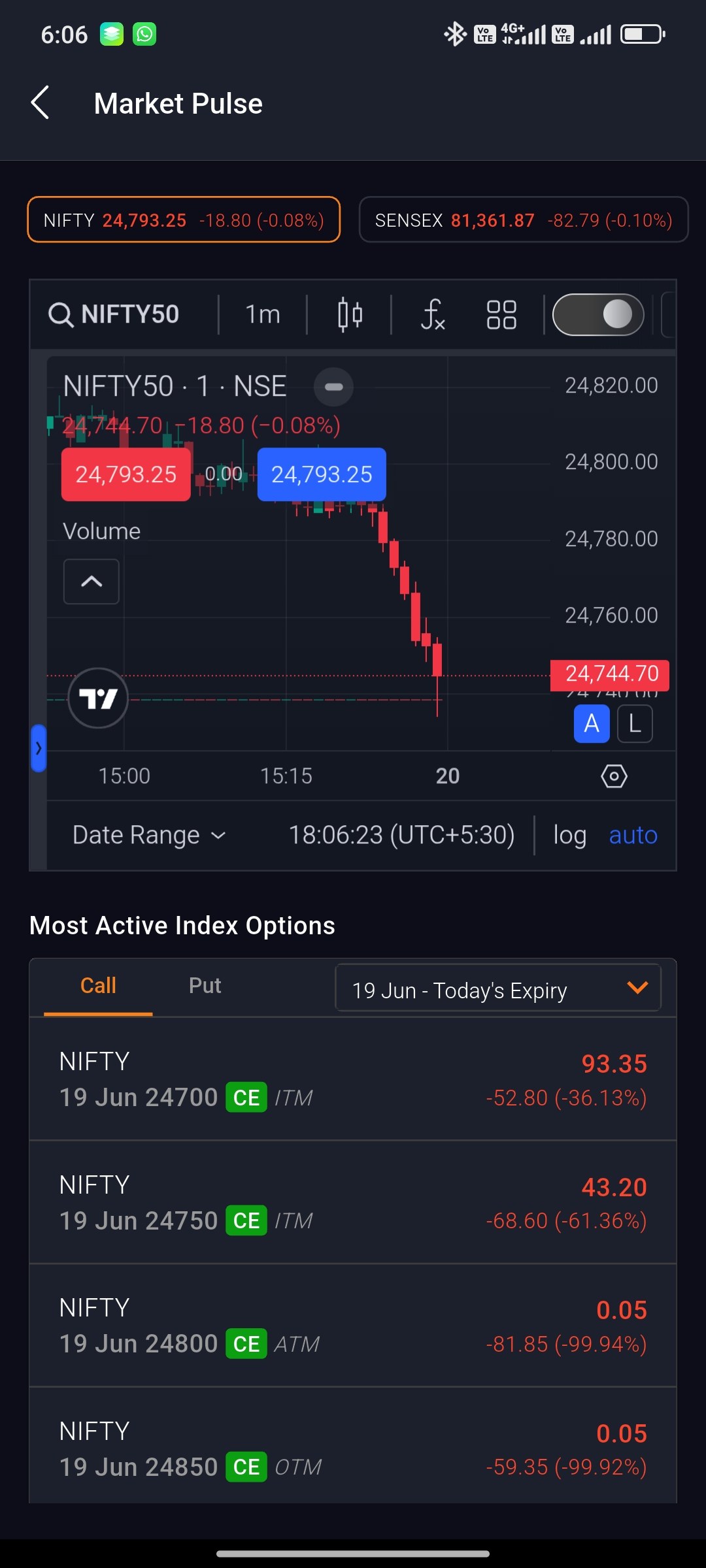
Task: Select the Call tab
Action: point(98,985)
